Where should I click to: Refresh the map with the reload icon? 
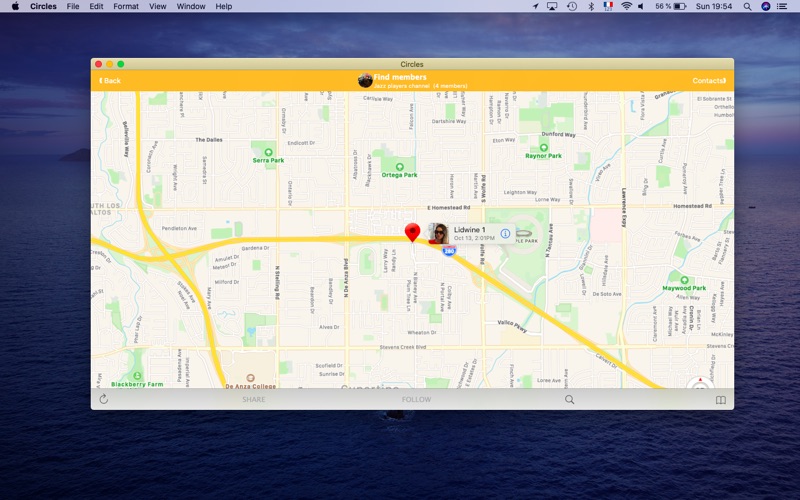(x=104, y=399)
